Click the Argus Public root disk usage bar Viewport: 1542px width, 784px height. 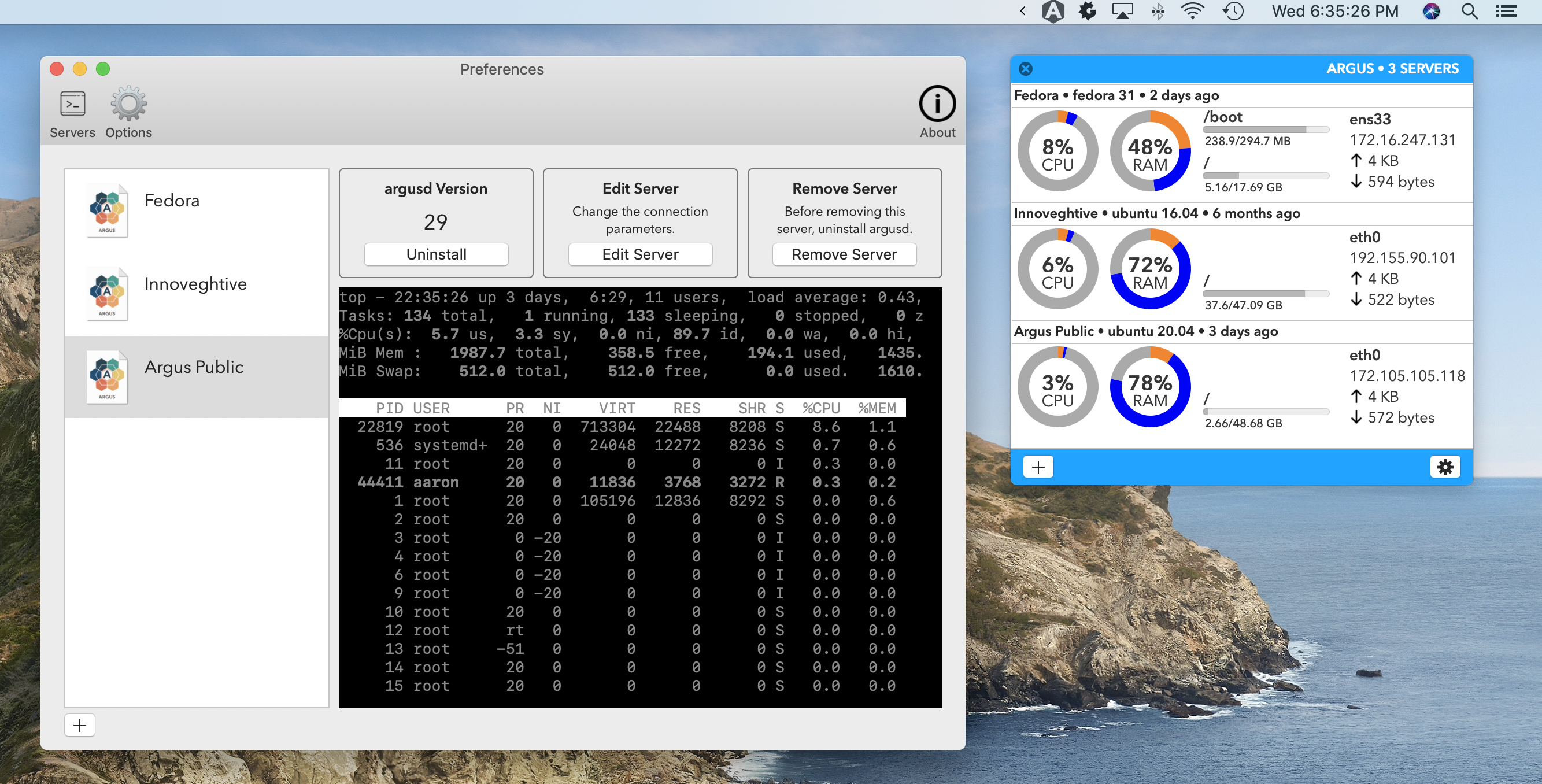point(1266,412)
